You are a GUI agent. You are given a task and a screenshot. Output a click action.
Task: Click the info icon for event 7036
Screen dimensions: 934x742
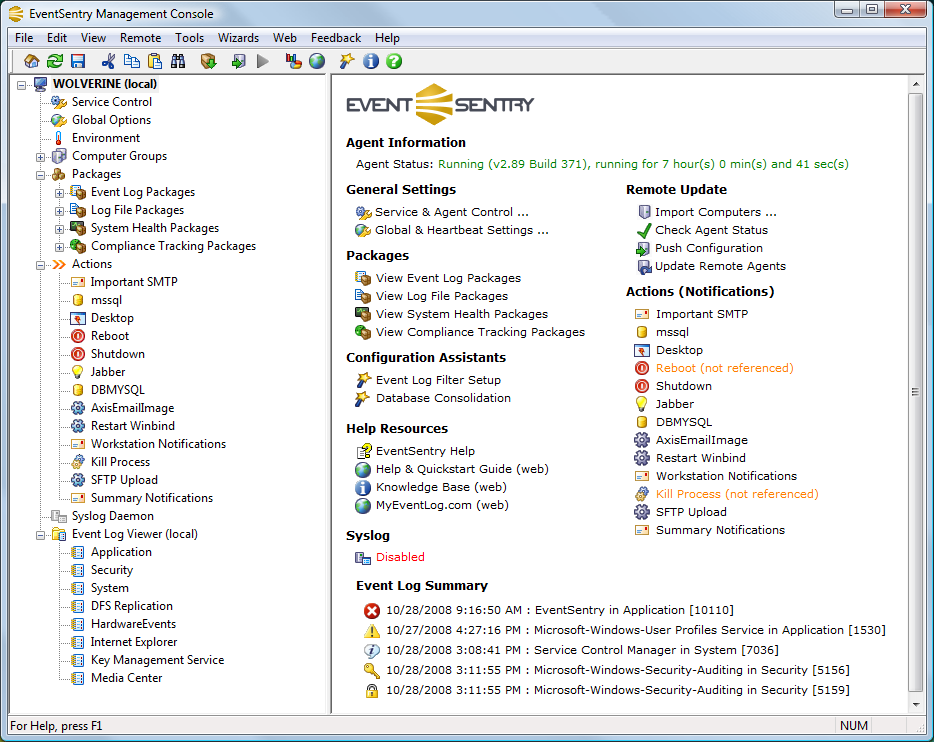click(x=372, y=650)
